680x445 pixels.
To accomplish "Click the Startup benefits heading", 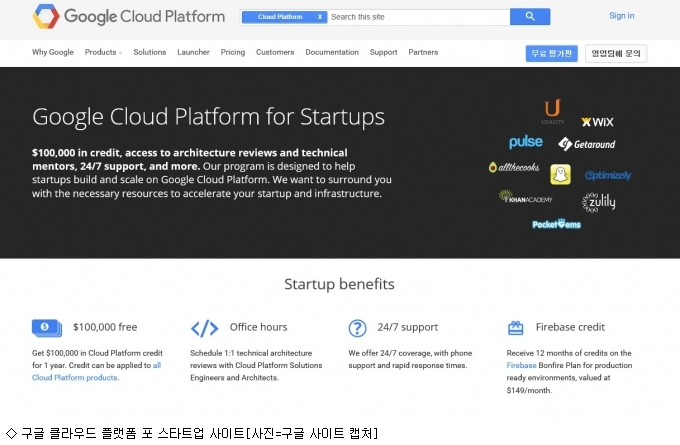I will click(x=340, y=284).
